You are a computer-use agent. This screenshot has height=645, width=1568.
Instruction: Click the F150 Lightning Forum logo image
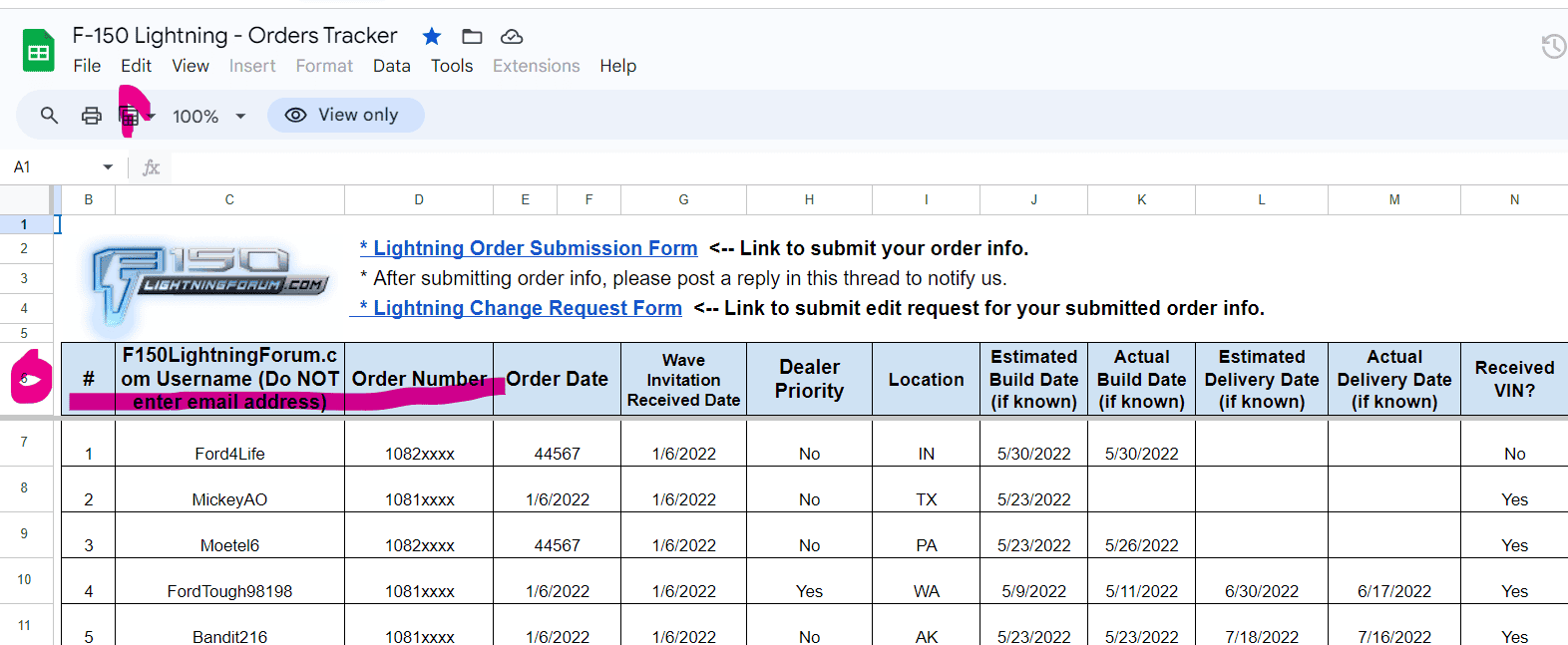[x=205, y=282]
